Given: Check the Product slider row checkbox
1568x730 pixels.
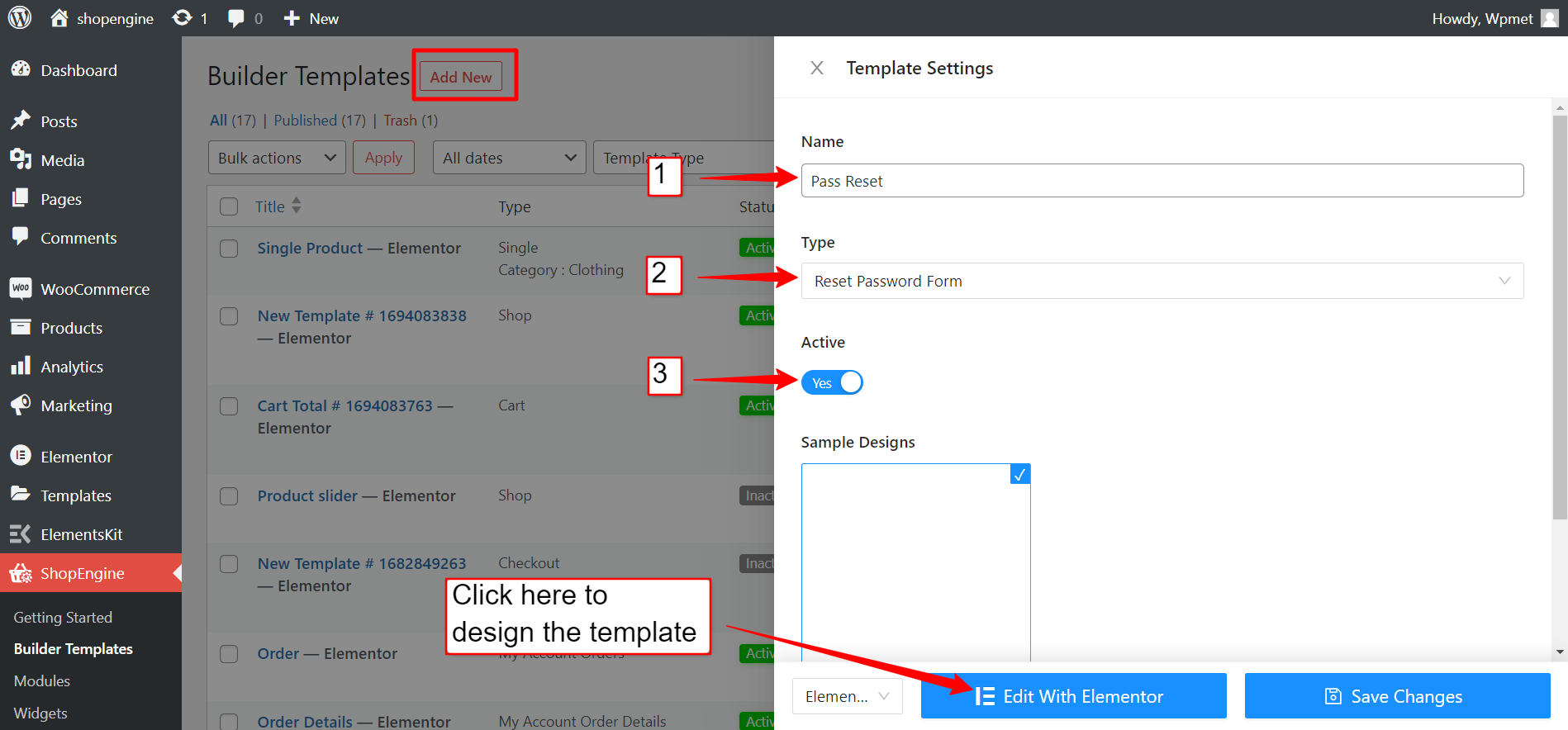Looking at the screenshot, I should (229, 496).
